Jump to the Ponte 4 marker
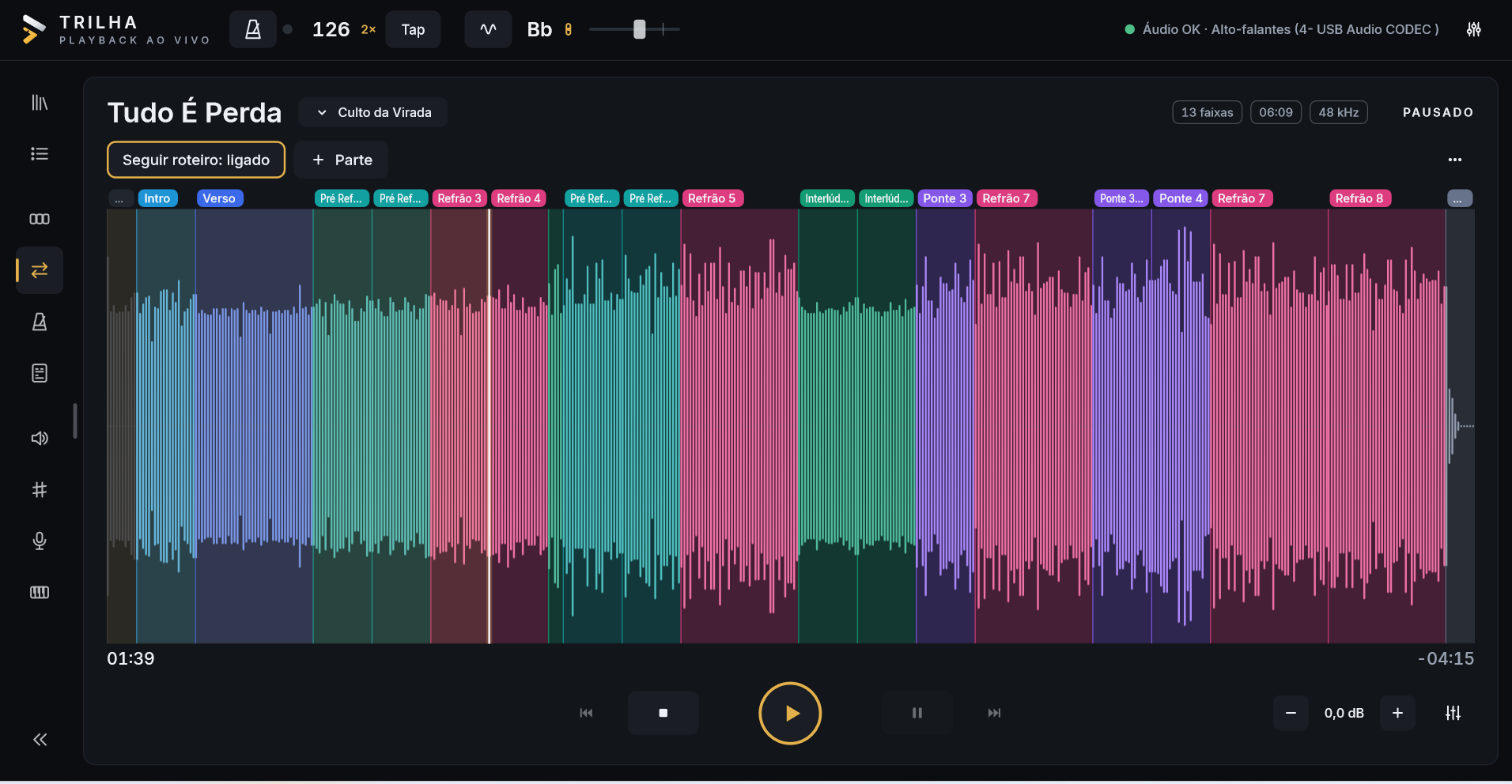 point(1181,198)
